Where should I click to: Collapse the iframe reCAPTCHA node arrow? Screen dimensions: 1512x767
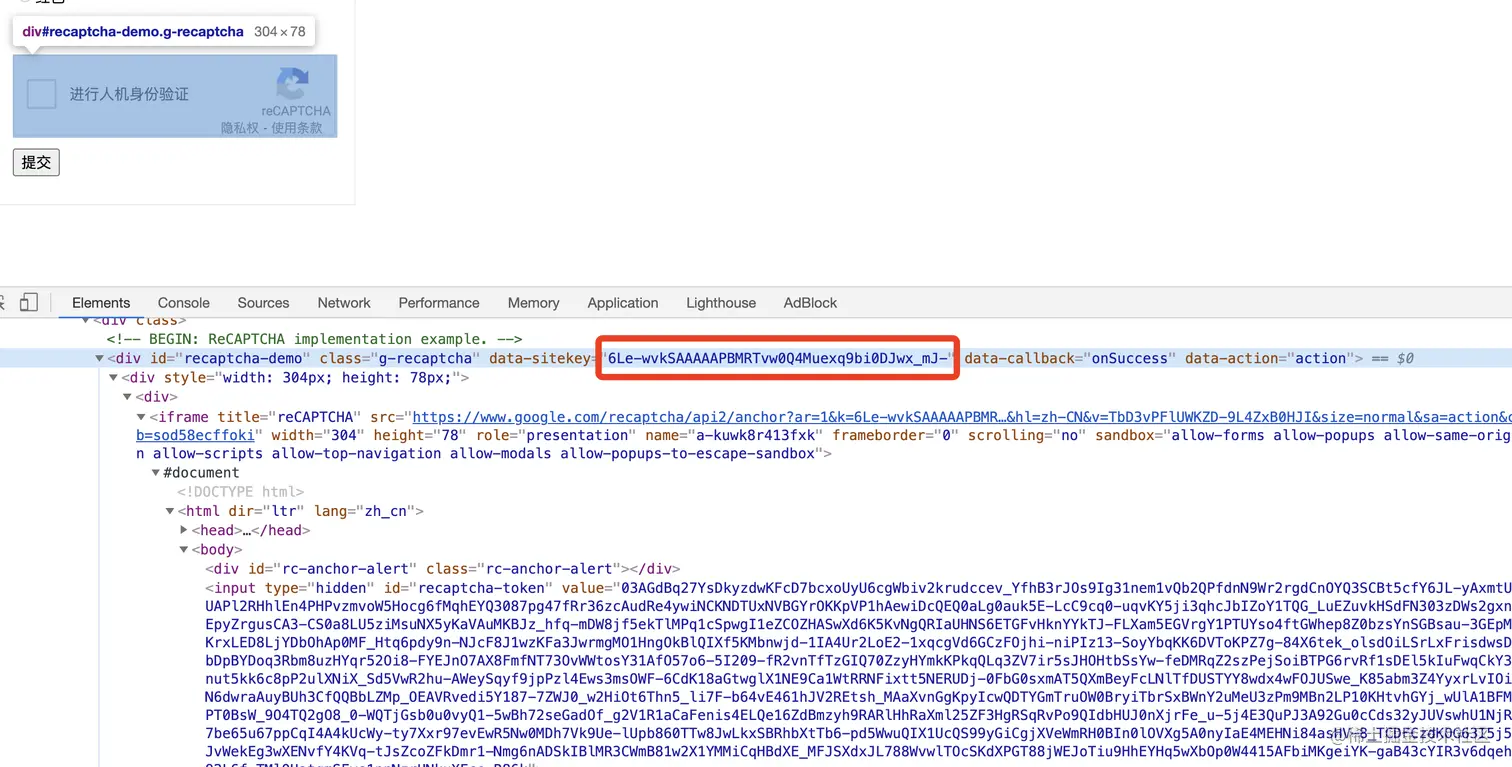[x=141, y=417]
